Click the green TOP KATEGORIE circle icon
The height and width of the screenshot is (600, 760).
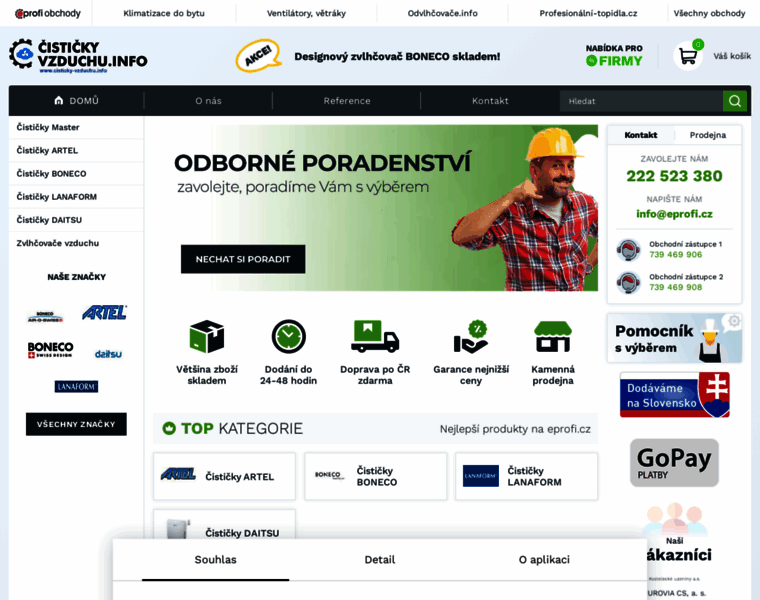(169, 428)
